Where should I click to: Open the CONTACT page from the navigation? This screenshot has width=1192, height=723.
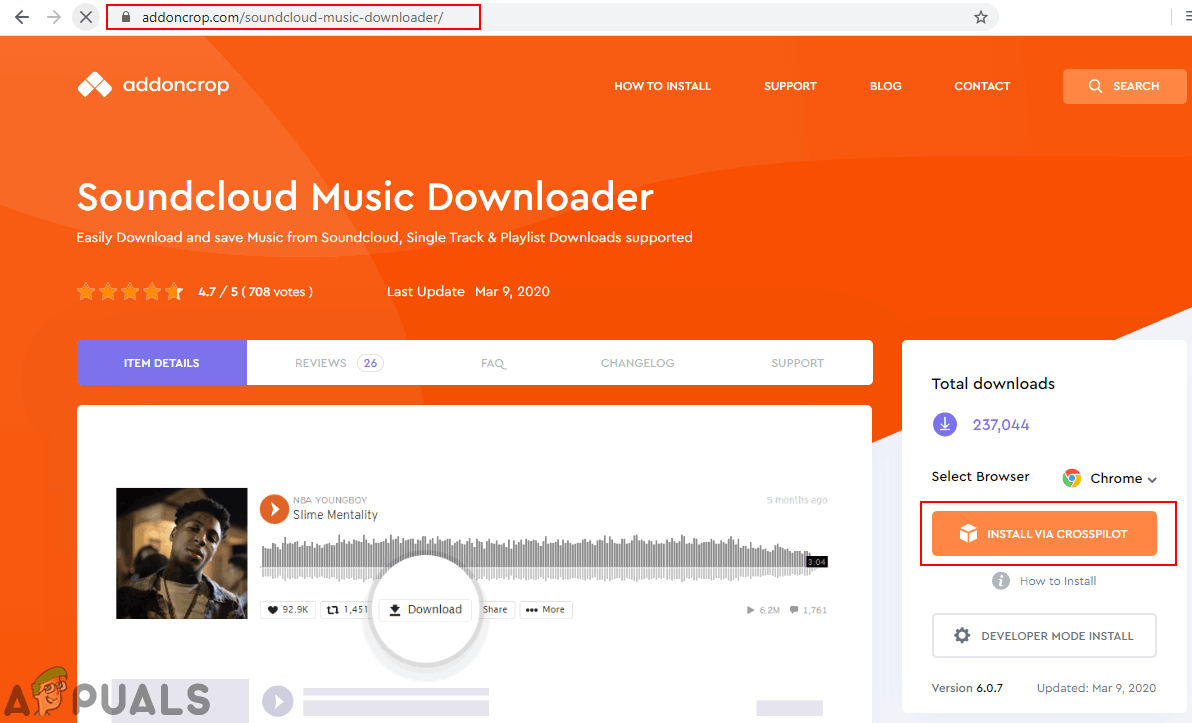point(981,86)
